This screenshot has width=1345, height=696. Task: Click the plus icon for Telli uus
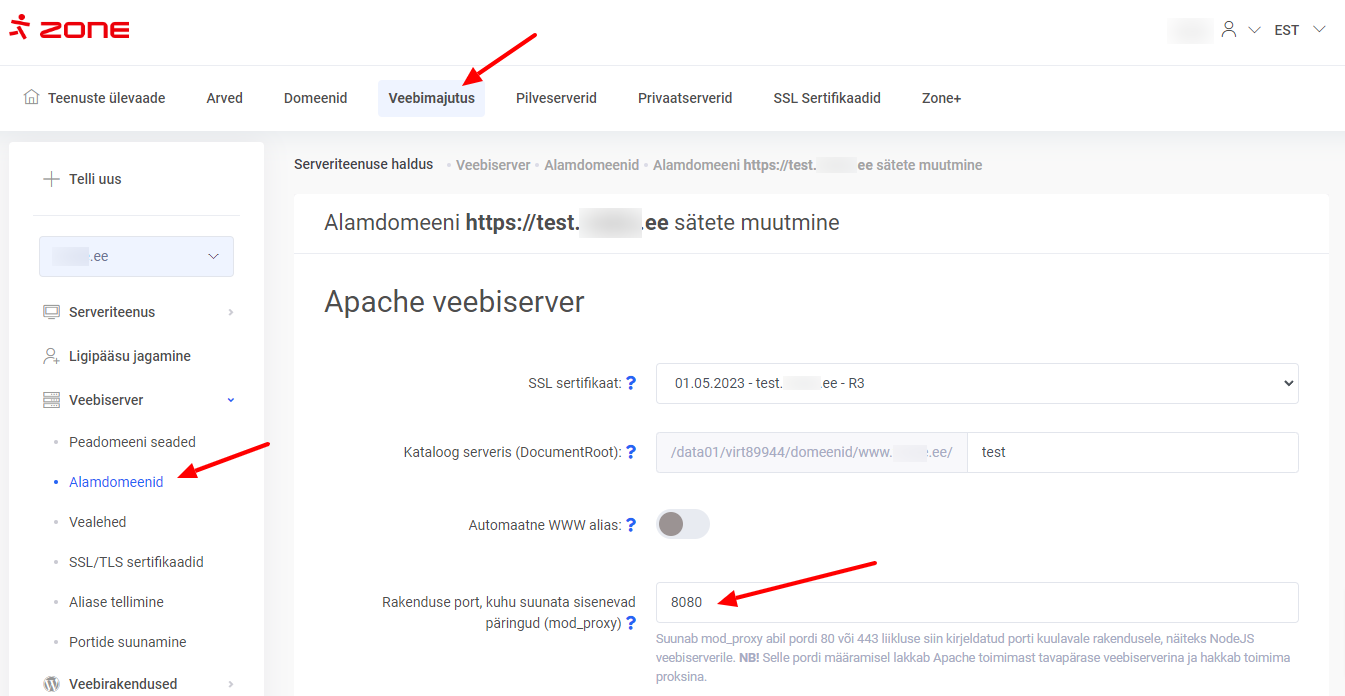coord(51,179)
